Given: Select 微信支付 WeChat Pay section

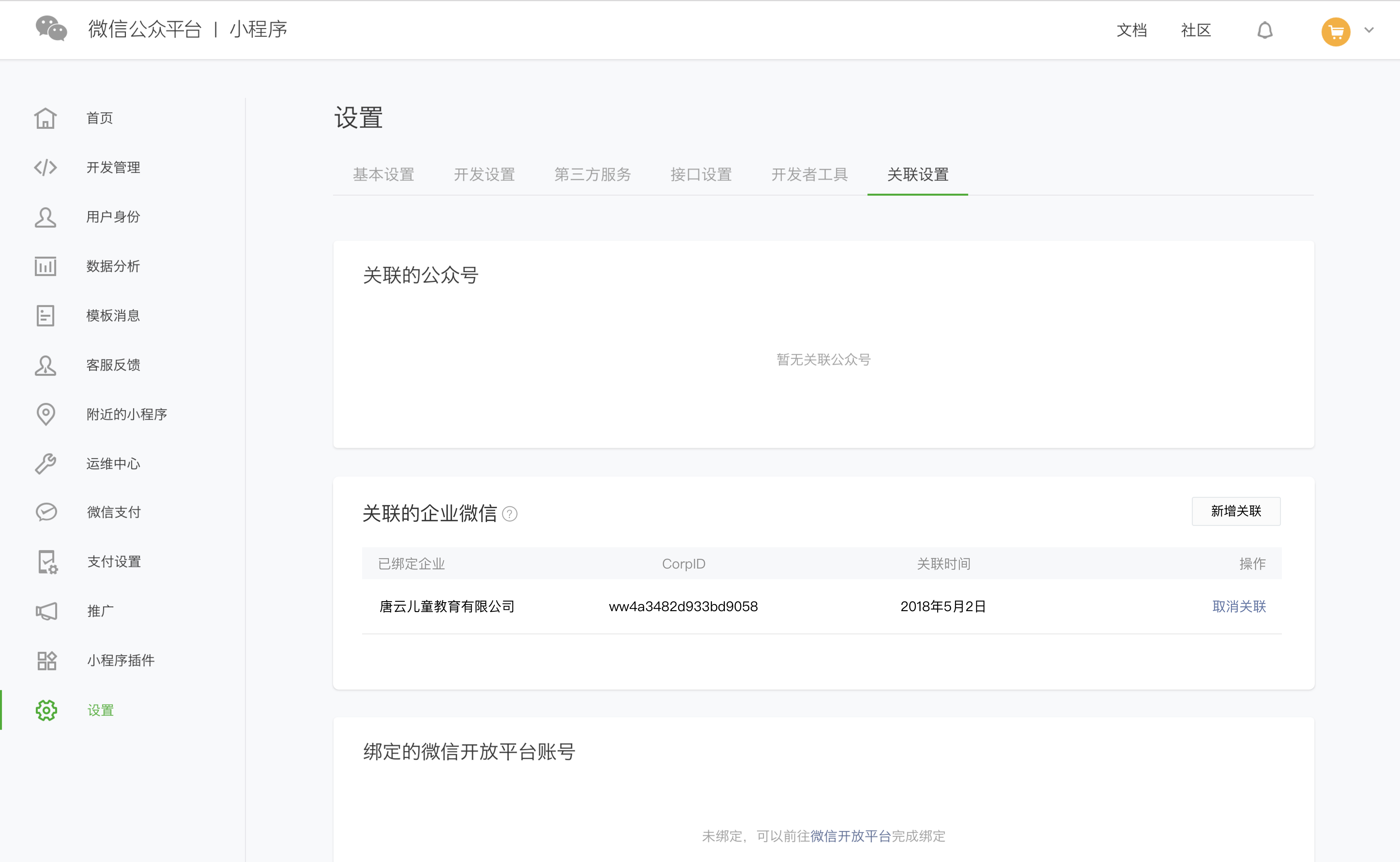Looking at the screenshot, I should tap(113, 512).
